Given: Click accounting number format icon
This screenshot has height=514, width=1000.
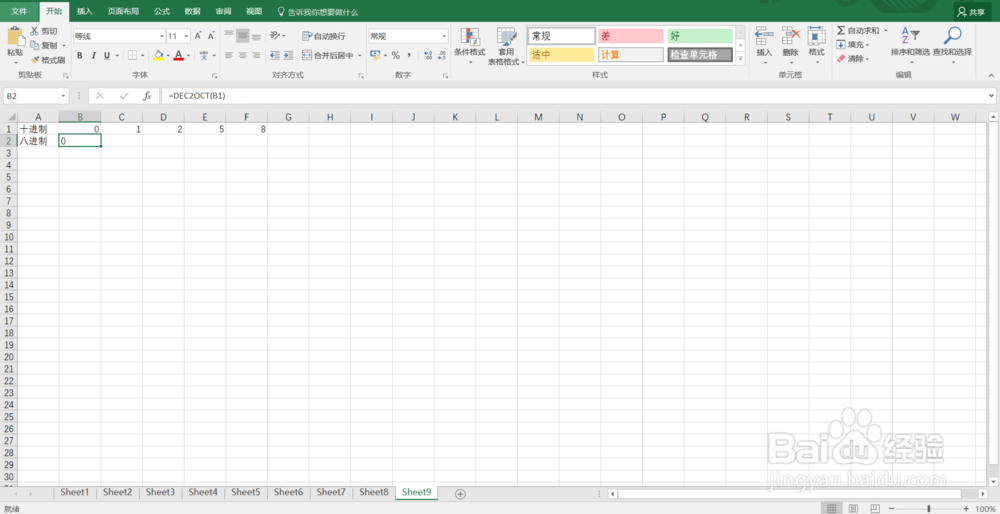Looking at the screenshot, I should point(375,55).
